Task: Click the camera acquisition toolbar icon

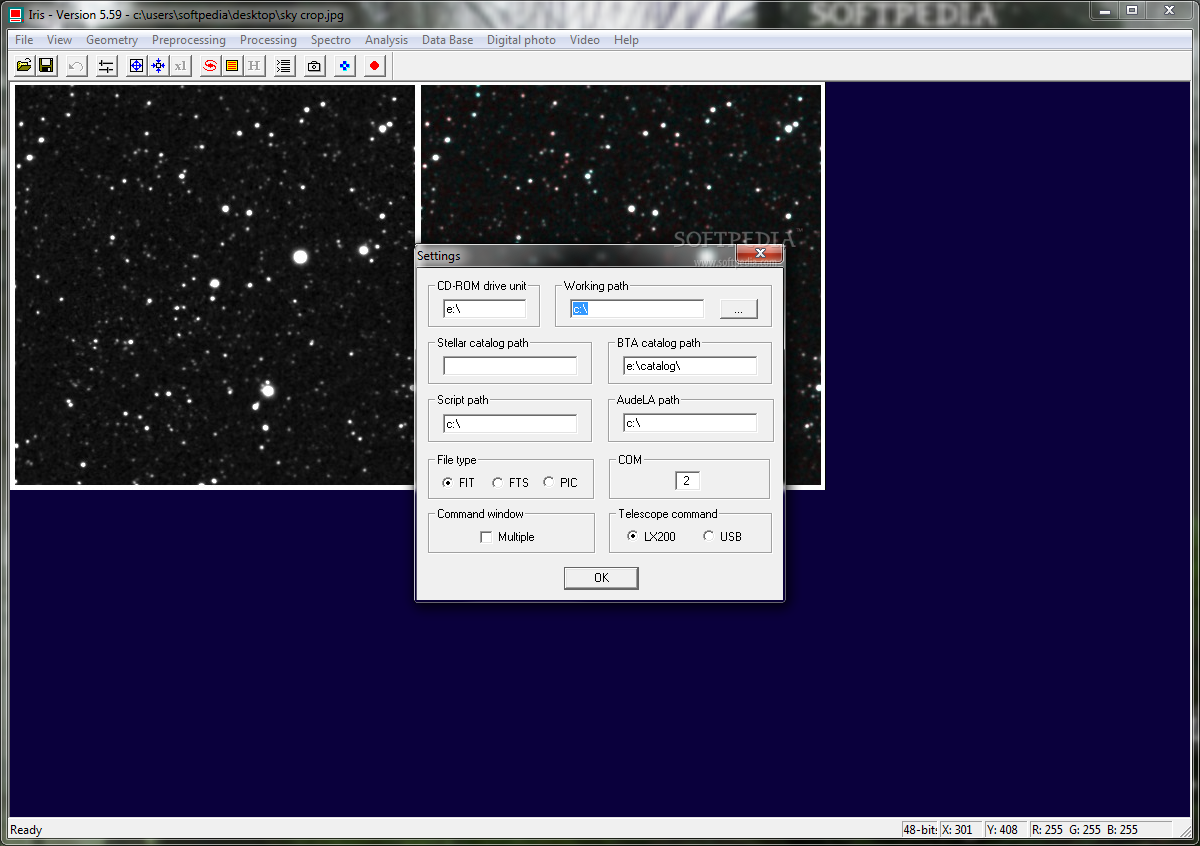Action: click(x=314, y=66)
